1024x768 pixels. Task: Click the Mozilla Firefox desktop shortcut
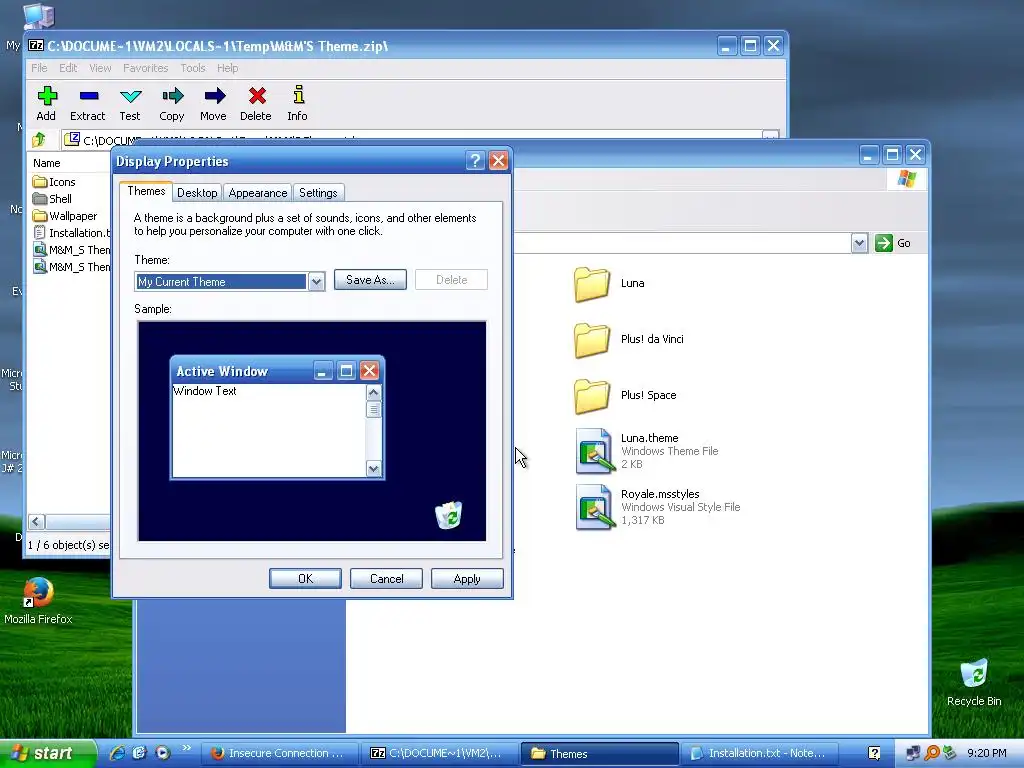pyautogui.click(x=38, y=601)
